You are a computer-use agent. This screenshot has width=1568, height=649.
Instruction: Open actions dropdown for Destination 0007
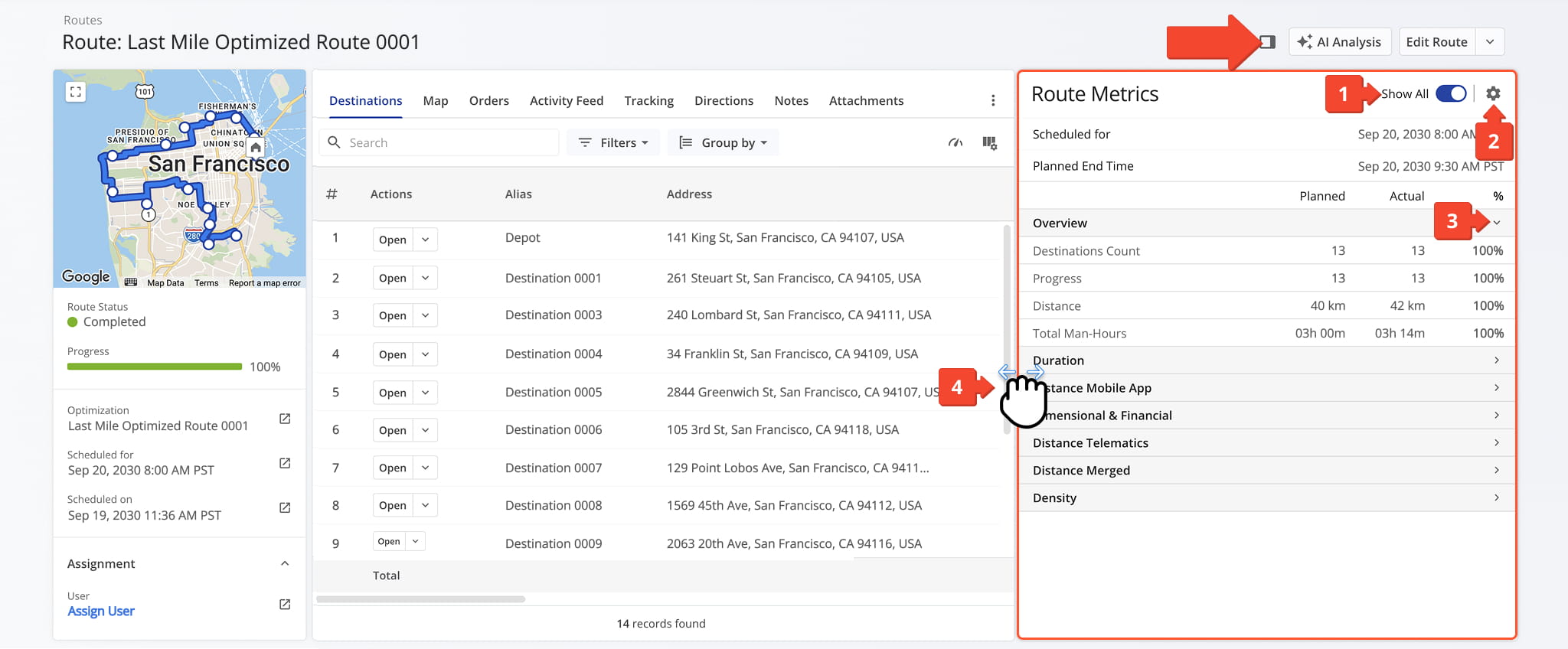pyautogui.click(x=425, y=468)
